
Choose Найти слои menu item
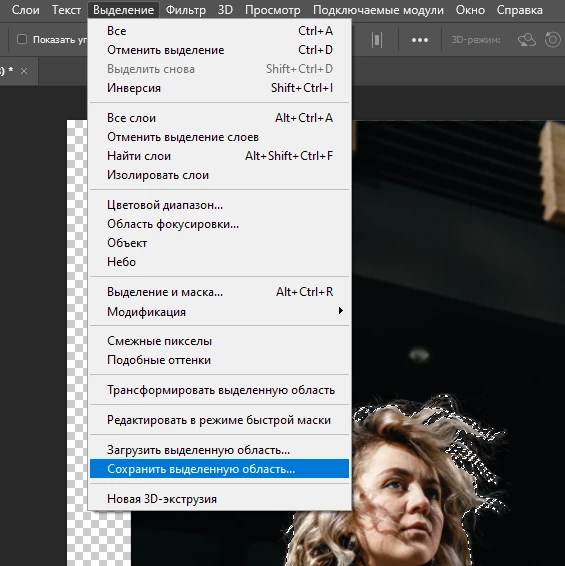pos(220,156)
